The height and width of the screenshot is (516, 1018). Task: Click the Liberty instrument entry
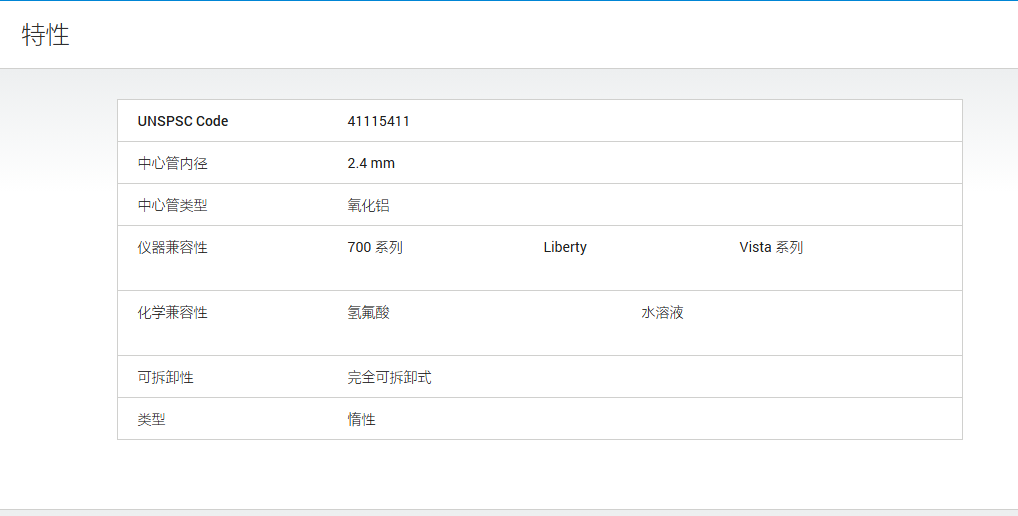point(565,247)
